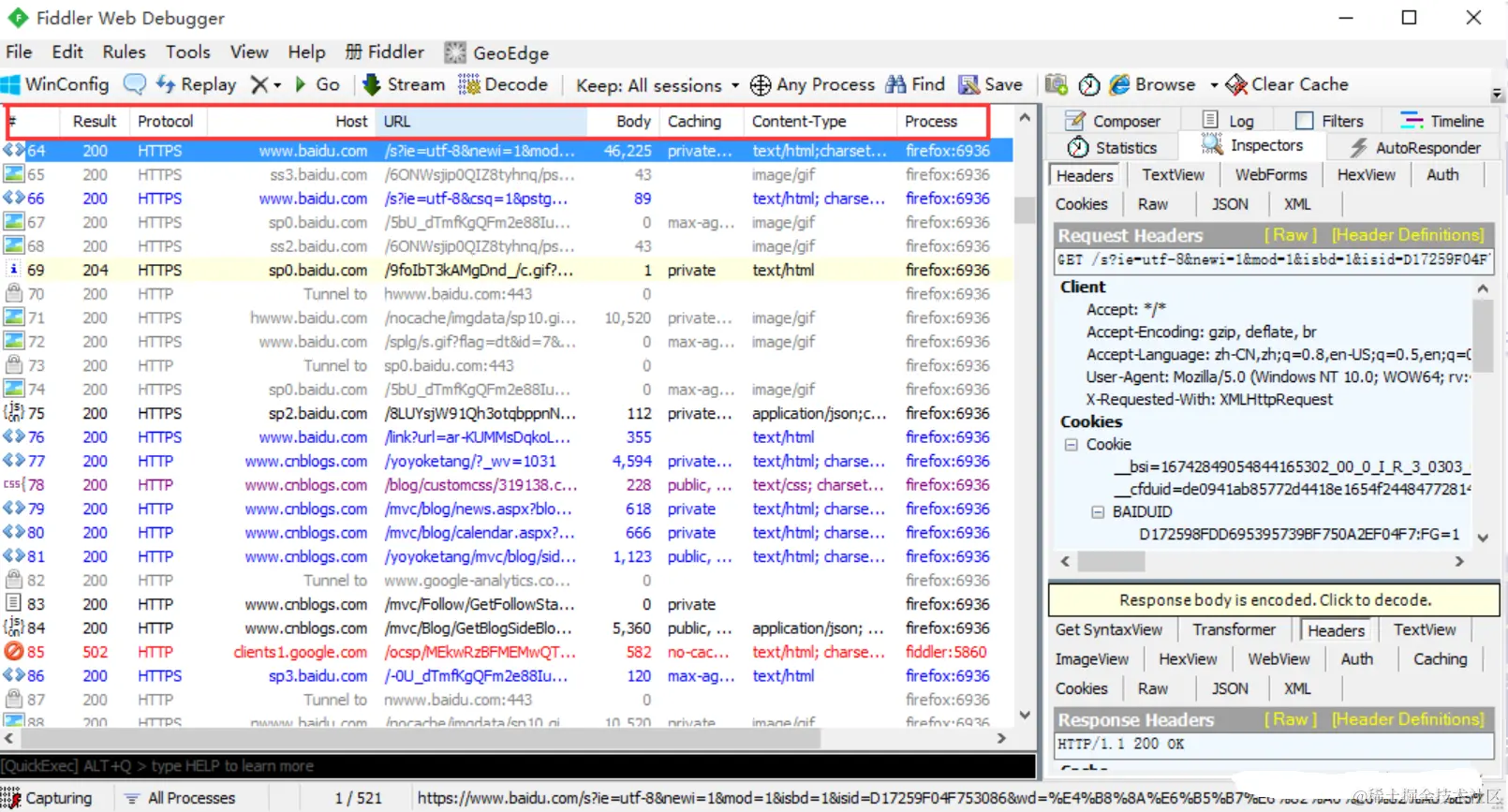Collapse the Cookie tree node
The height and width of the screenshot is (812, 1508).
click(x=1071, y=445)
